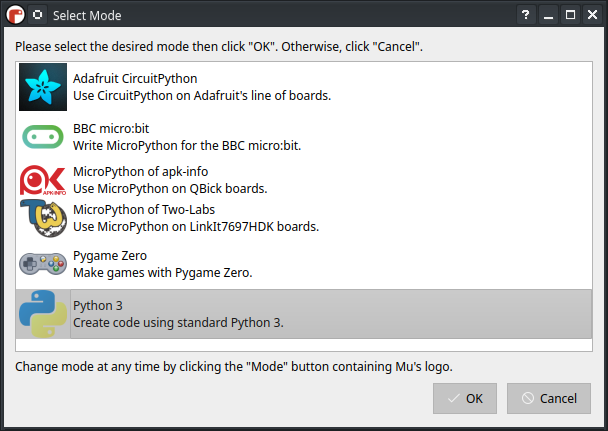Pick the MicroPython of Two-Labs mode
The width and height of the screenshot is (608, 431).
click(x=304, y=218)
